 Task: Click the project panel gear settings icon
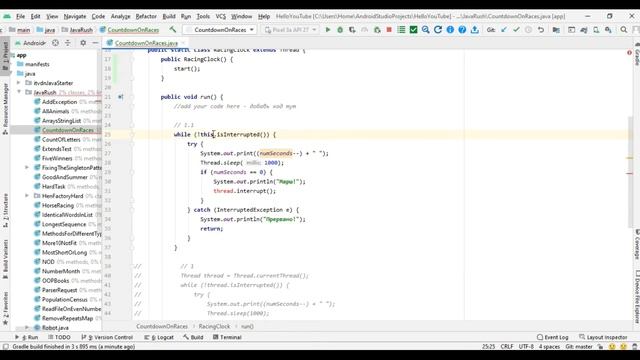click(83, 43)
